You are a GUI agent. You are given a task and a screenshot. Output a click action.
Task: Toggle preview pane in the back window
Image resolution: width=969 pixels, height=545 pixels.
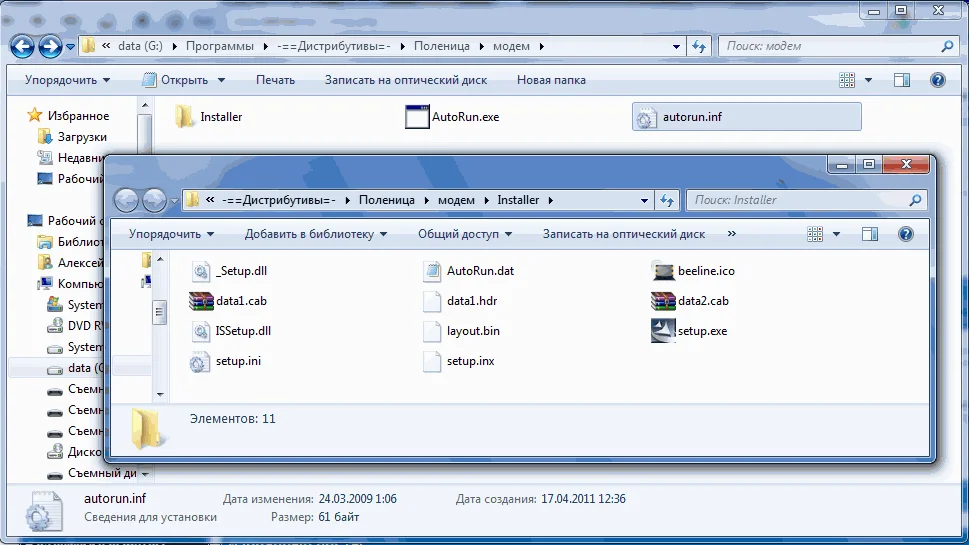902,80
